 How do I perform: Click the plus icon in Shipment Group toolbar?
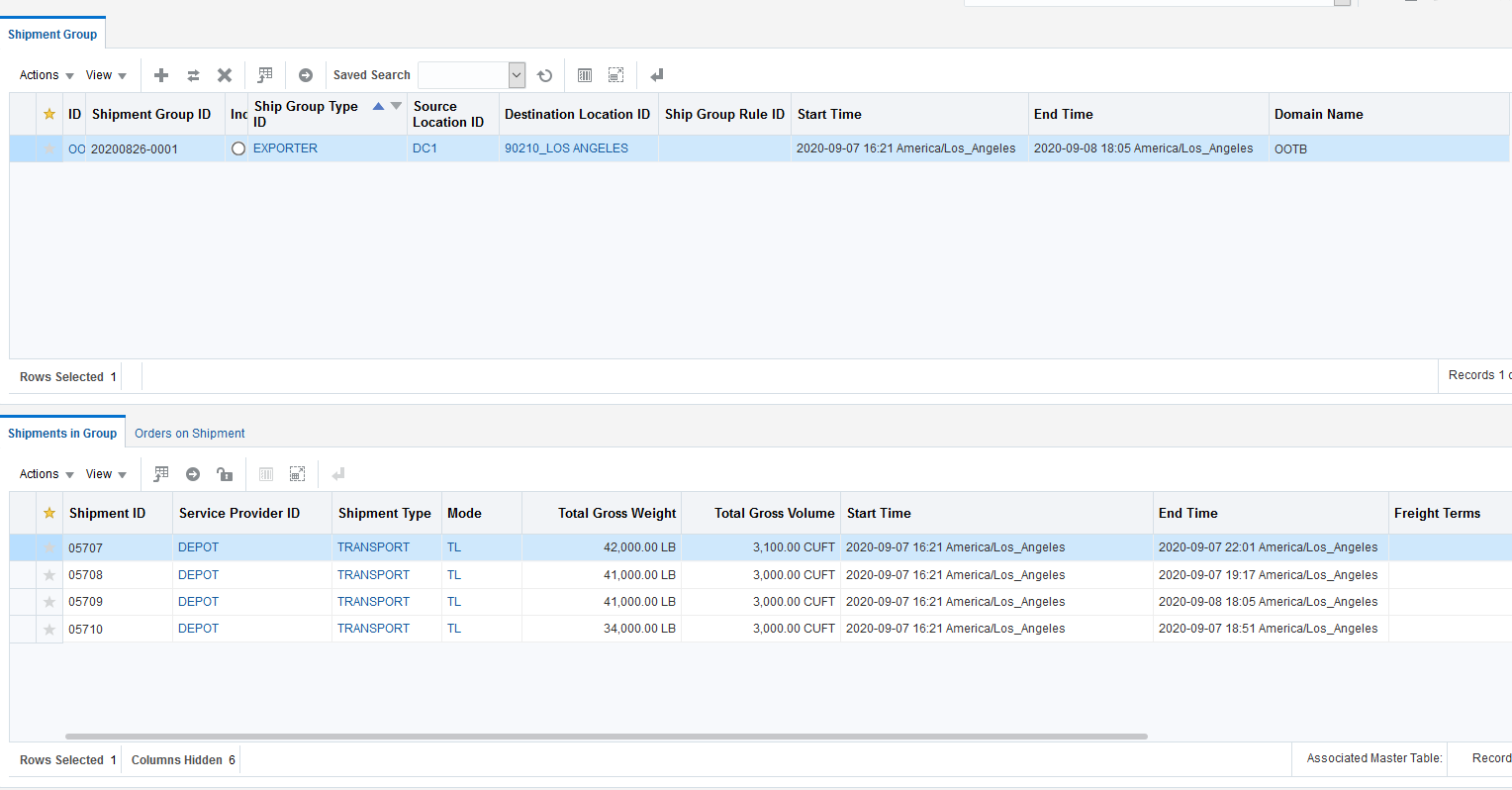[161, 75]
